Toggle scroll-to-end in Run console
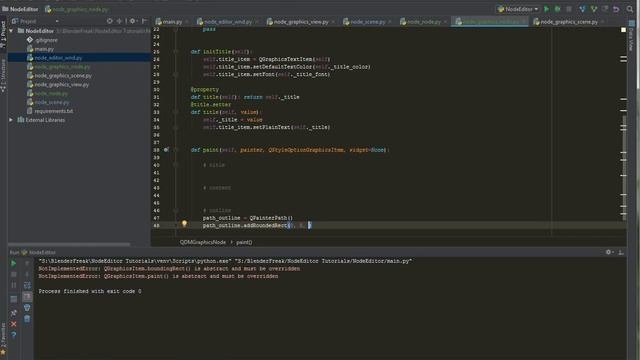Screen dimensions: 640x360 [27, 296]
